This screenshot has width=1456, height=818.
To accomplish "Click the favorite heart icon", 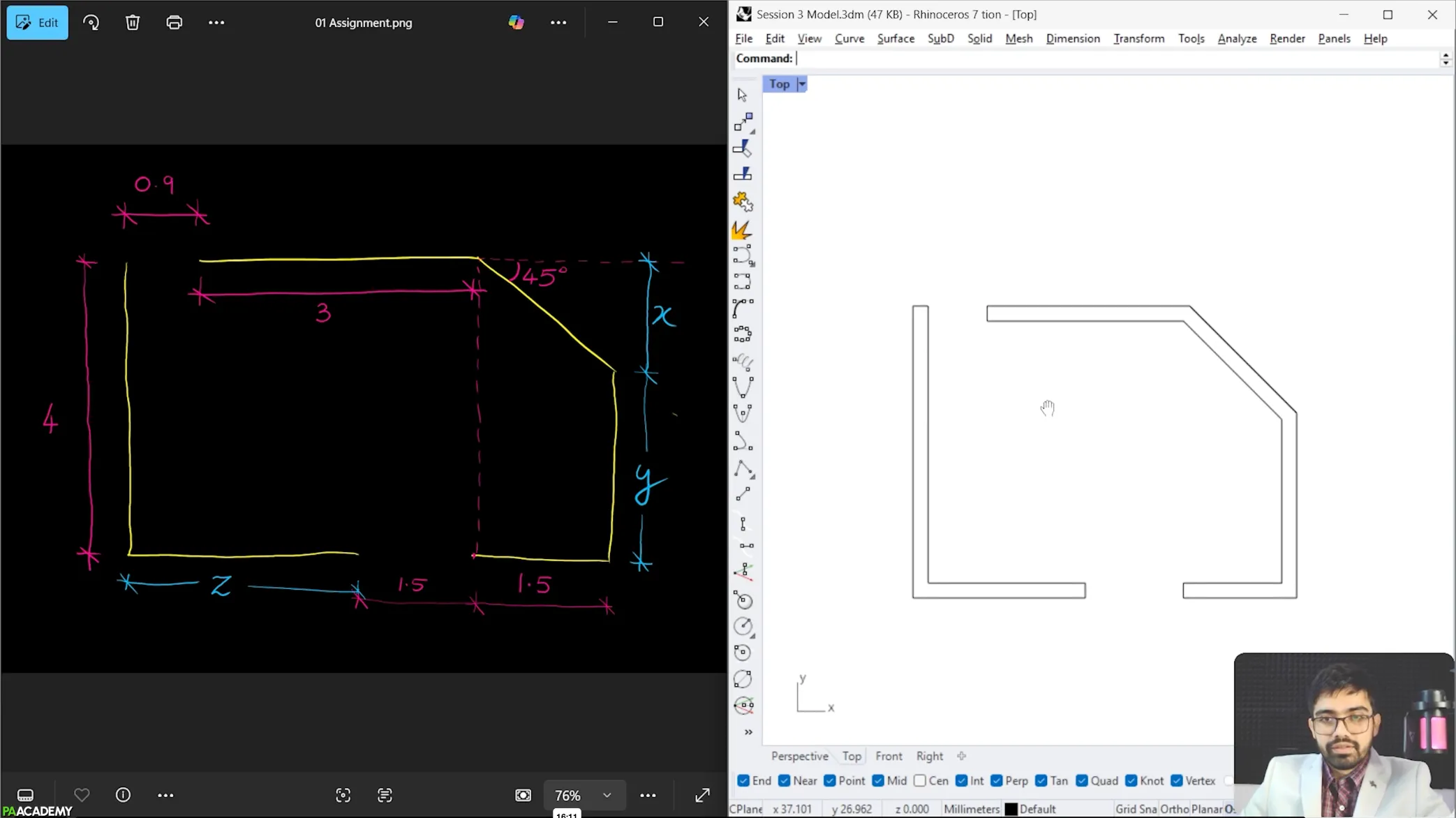I will 82,794.
